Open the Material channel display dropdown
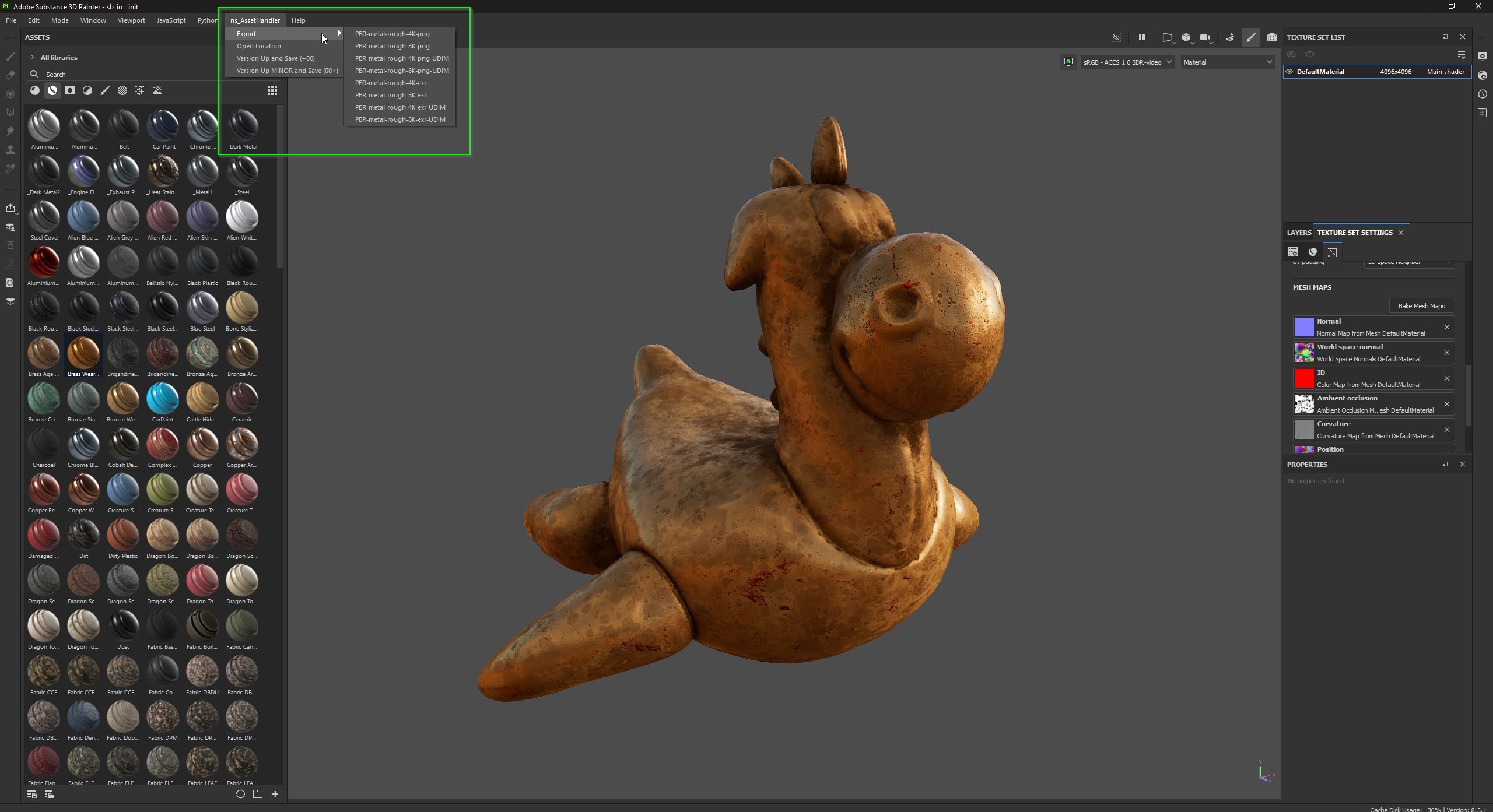 click(1227, 62)
